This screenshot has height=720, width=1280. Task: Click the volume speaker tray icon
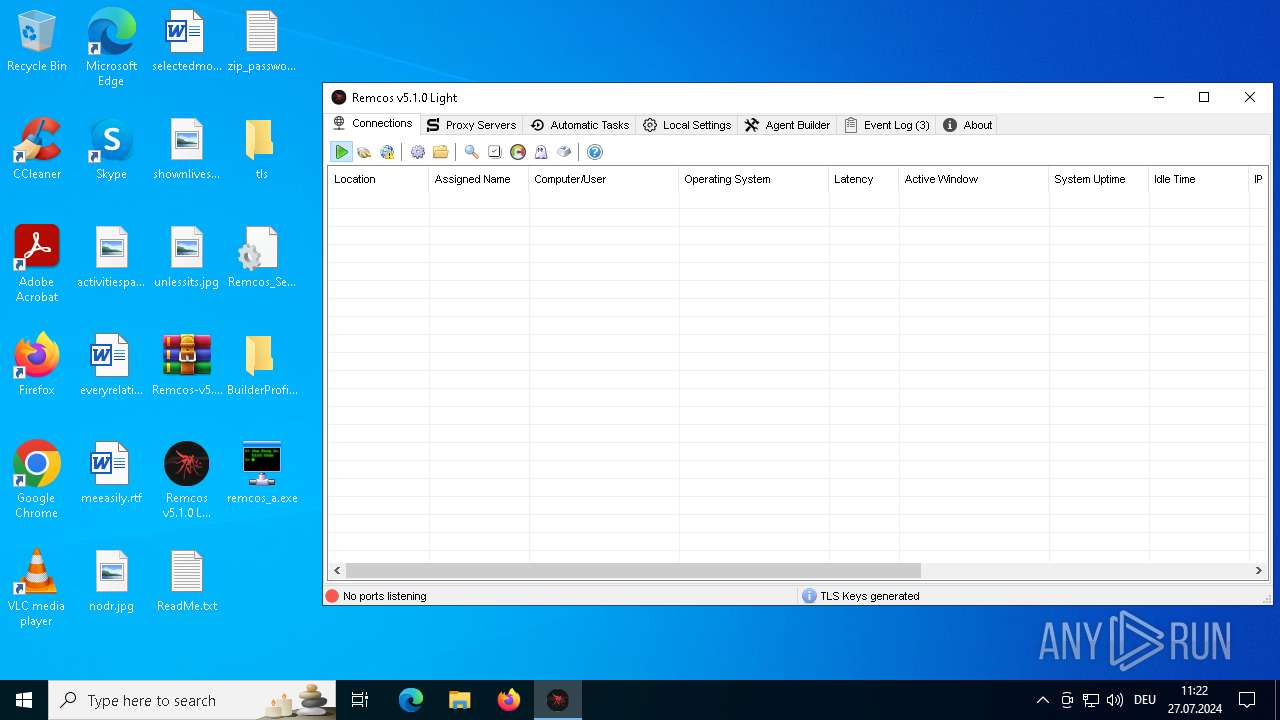click(1114, 700)
